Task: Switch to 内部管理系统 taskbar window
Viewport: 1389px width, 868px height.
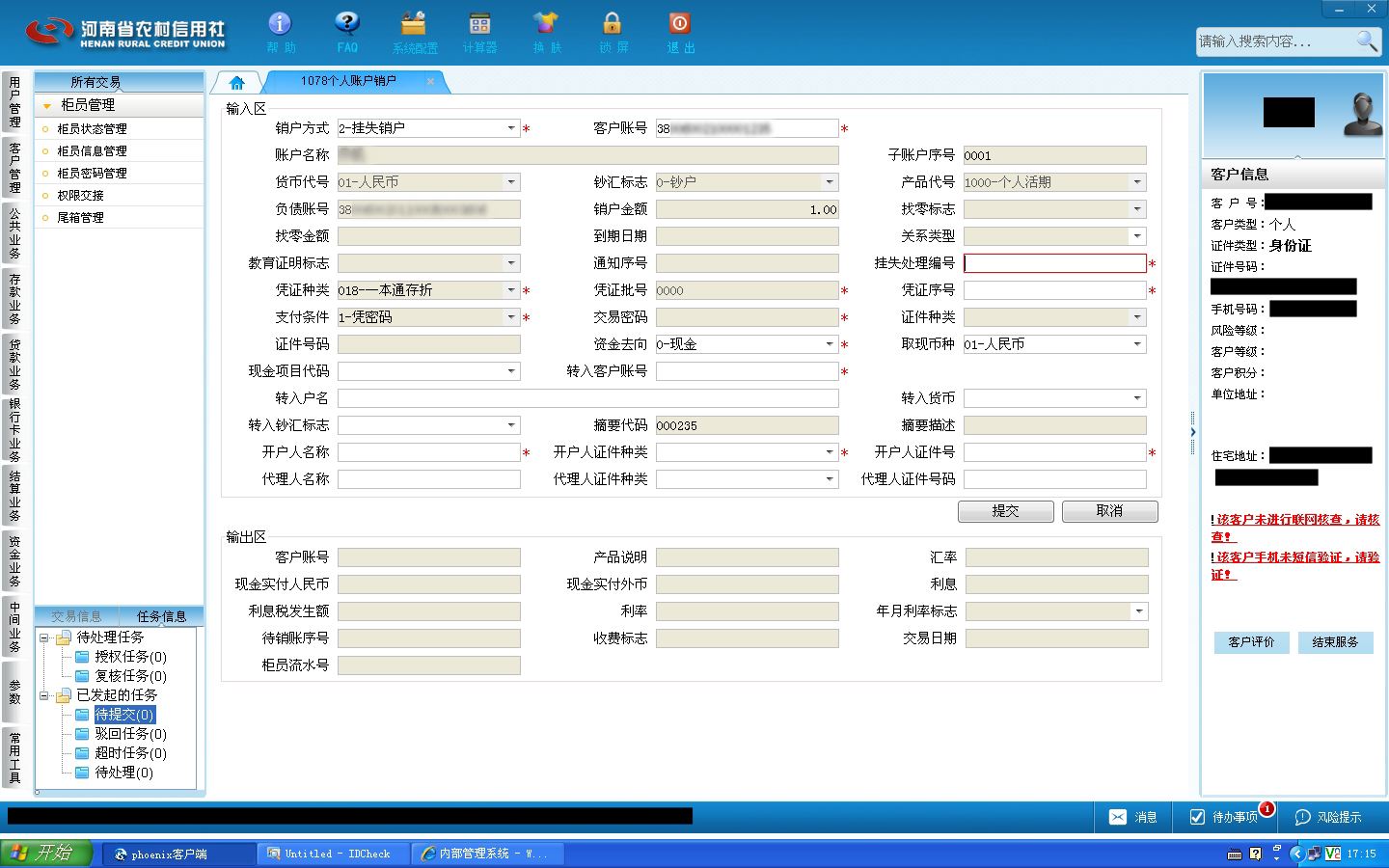Action: [x=487, y=854]
